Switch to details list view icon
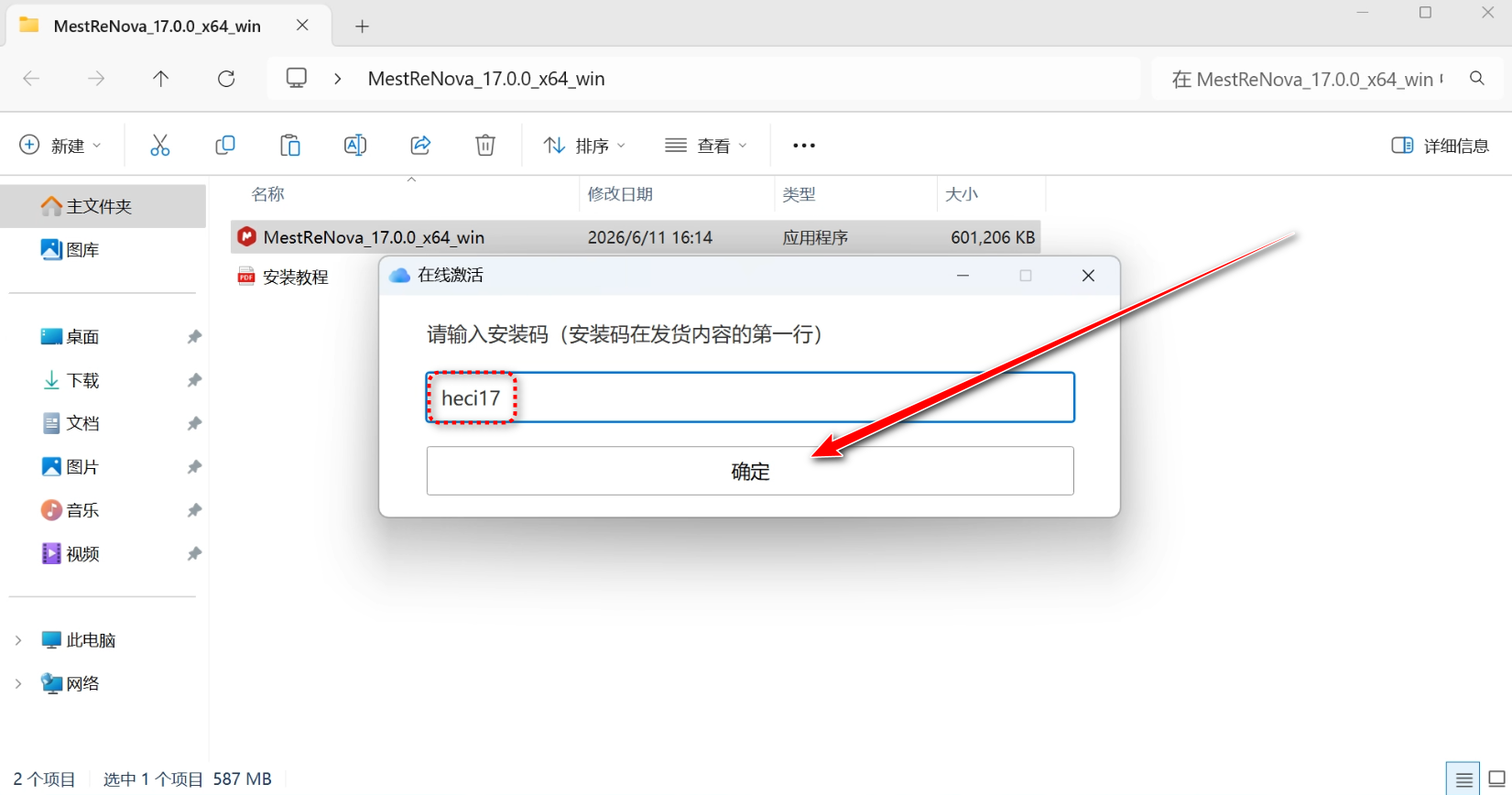The height and width of the screenshot is (795, 1512). click(x=1463, y=780)
